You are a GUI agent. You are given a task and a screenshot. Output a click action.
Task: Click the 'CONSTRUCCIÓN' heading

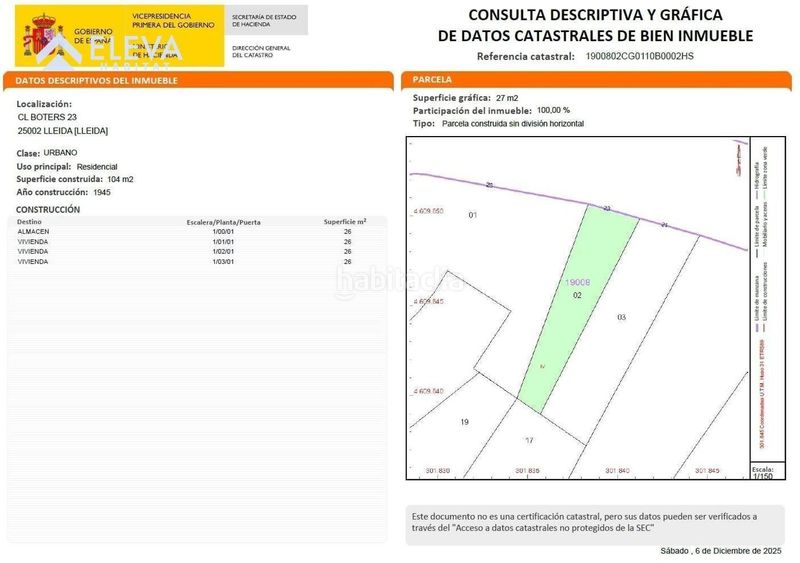tap(48, 209)
